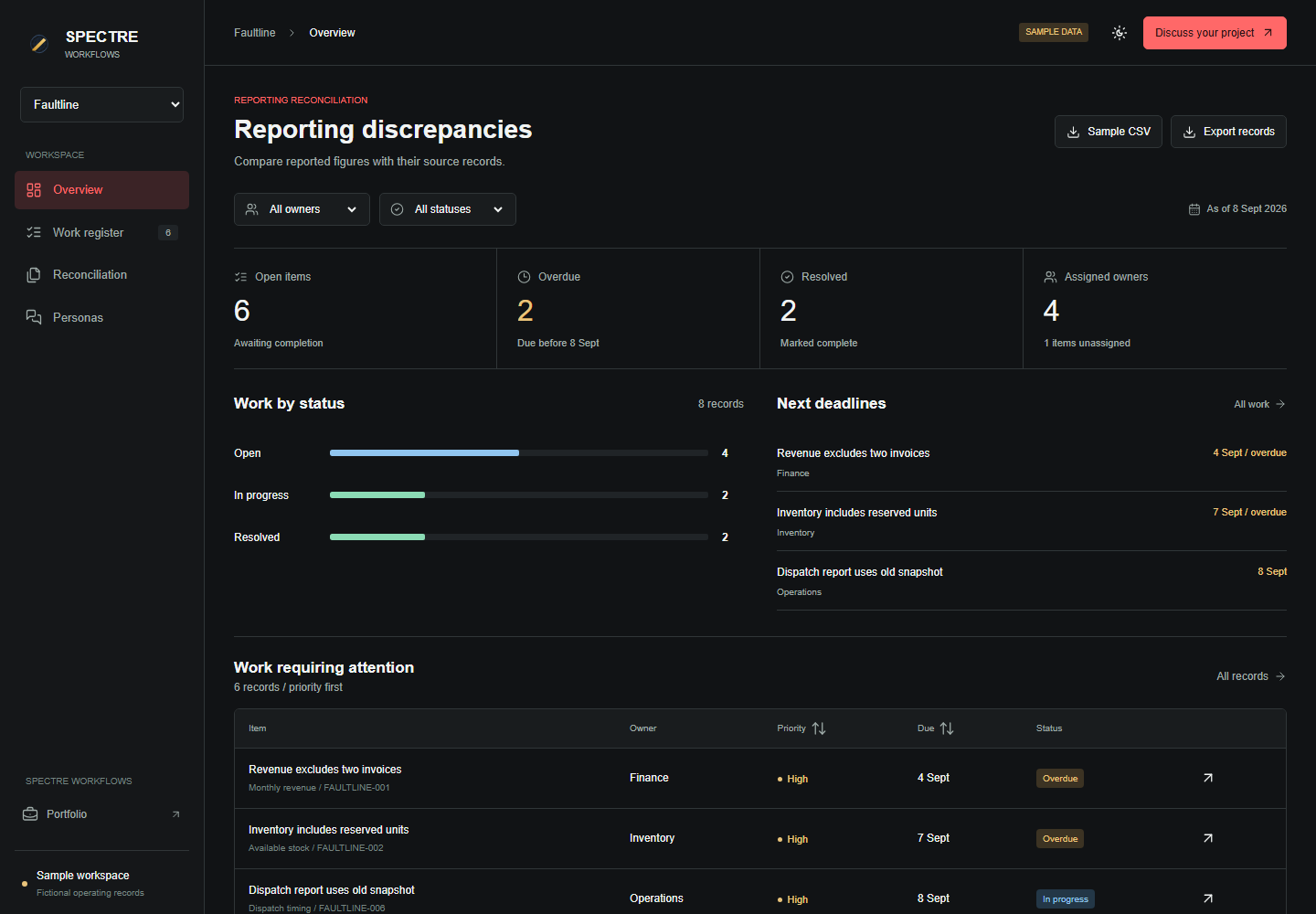Click the Open items list icon
This screenshot has width=1316, height=914.
(240, 277)
